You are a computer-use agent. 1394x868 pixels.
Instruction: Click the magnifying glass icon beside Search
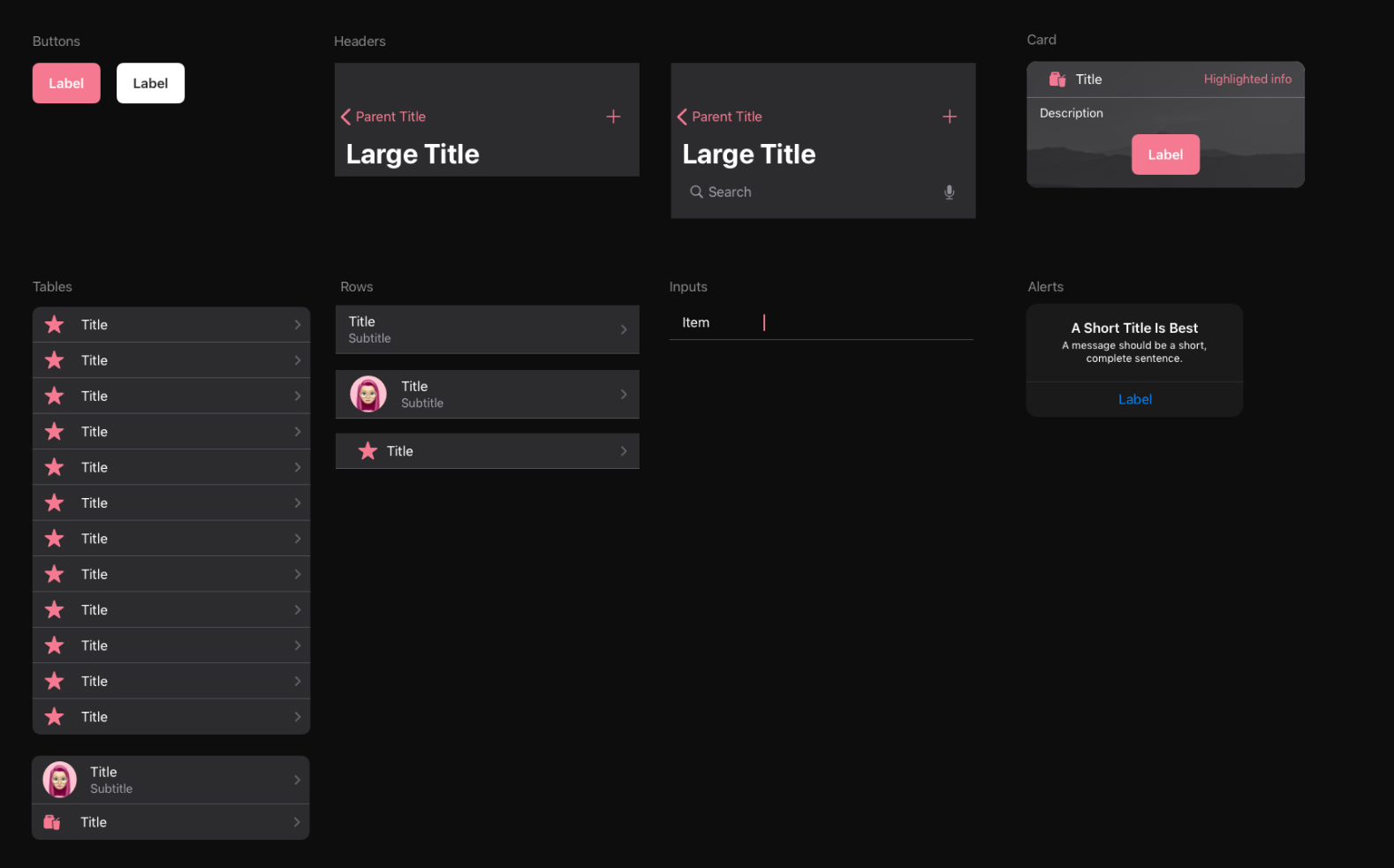point(696,192)
